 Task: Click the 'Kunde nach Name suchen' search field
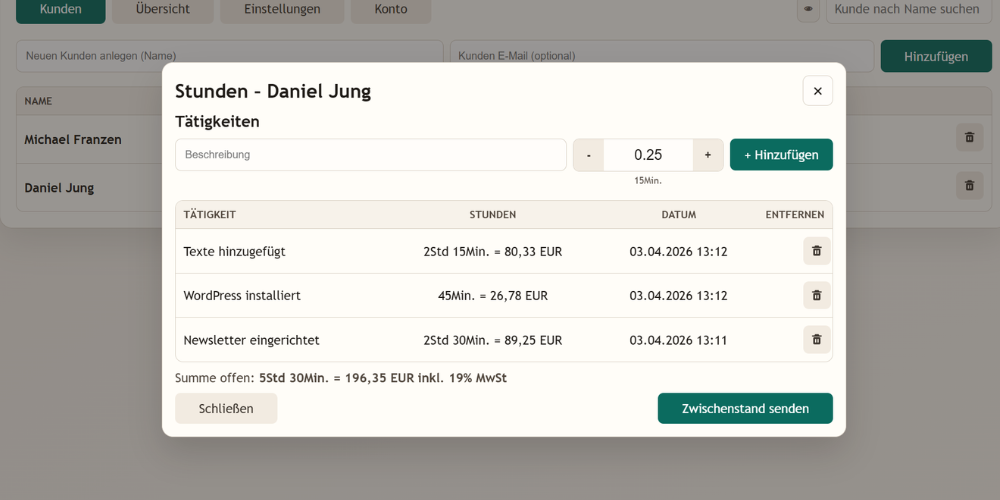pos(909,10)
